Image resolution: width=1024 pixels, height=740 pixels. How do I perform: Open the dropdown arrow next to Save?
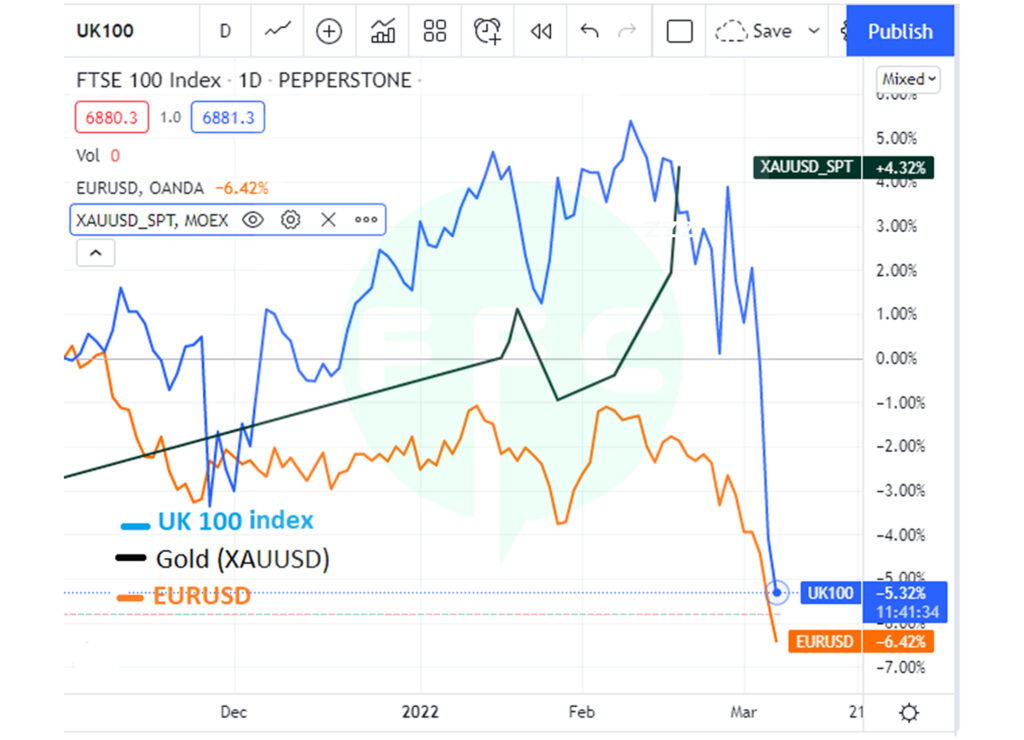tap(814, 32)
